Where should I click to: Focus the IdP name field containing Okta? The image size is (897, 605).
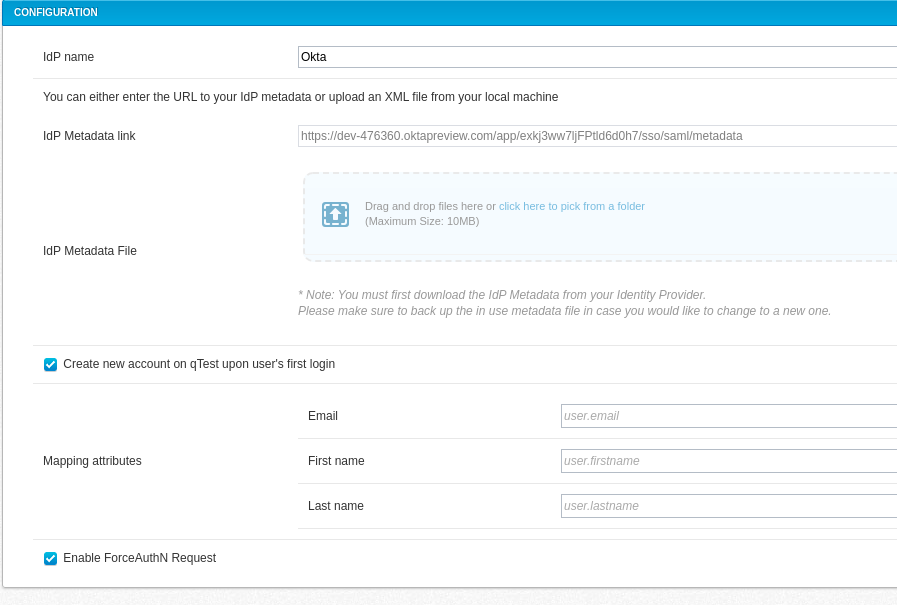click(x=597, y=57)
